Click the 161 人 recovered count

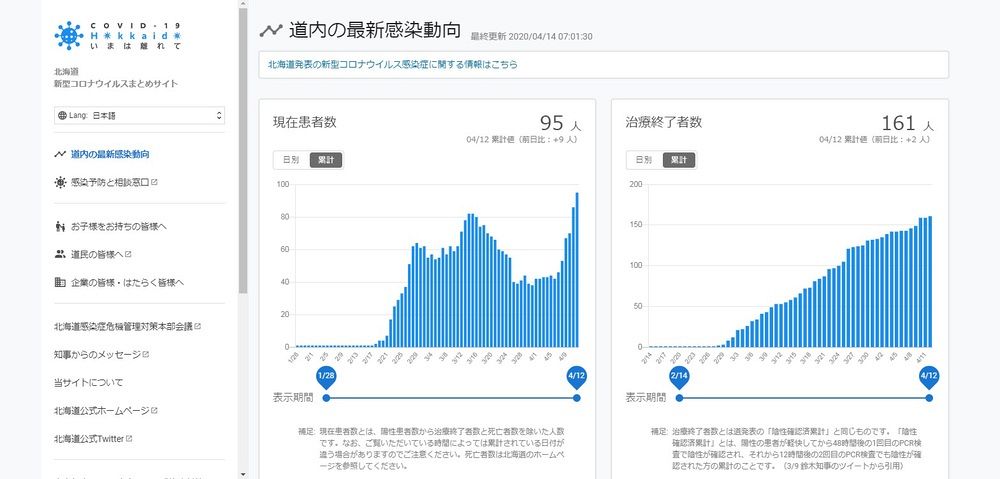[x=908, y=122]
